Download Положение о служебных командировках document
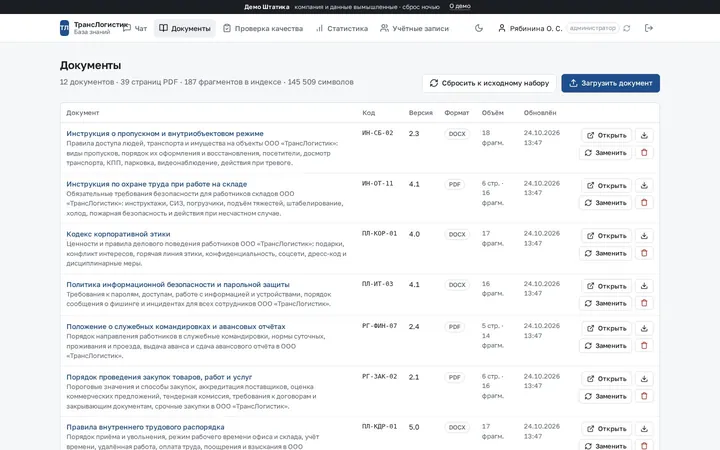Screen dimensions: 720x450 [644, 328]
